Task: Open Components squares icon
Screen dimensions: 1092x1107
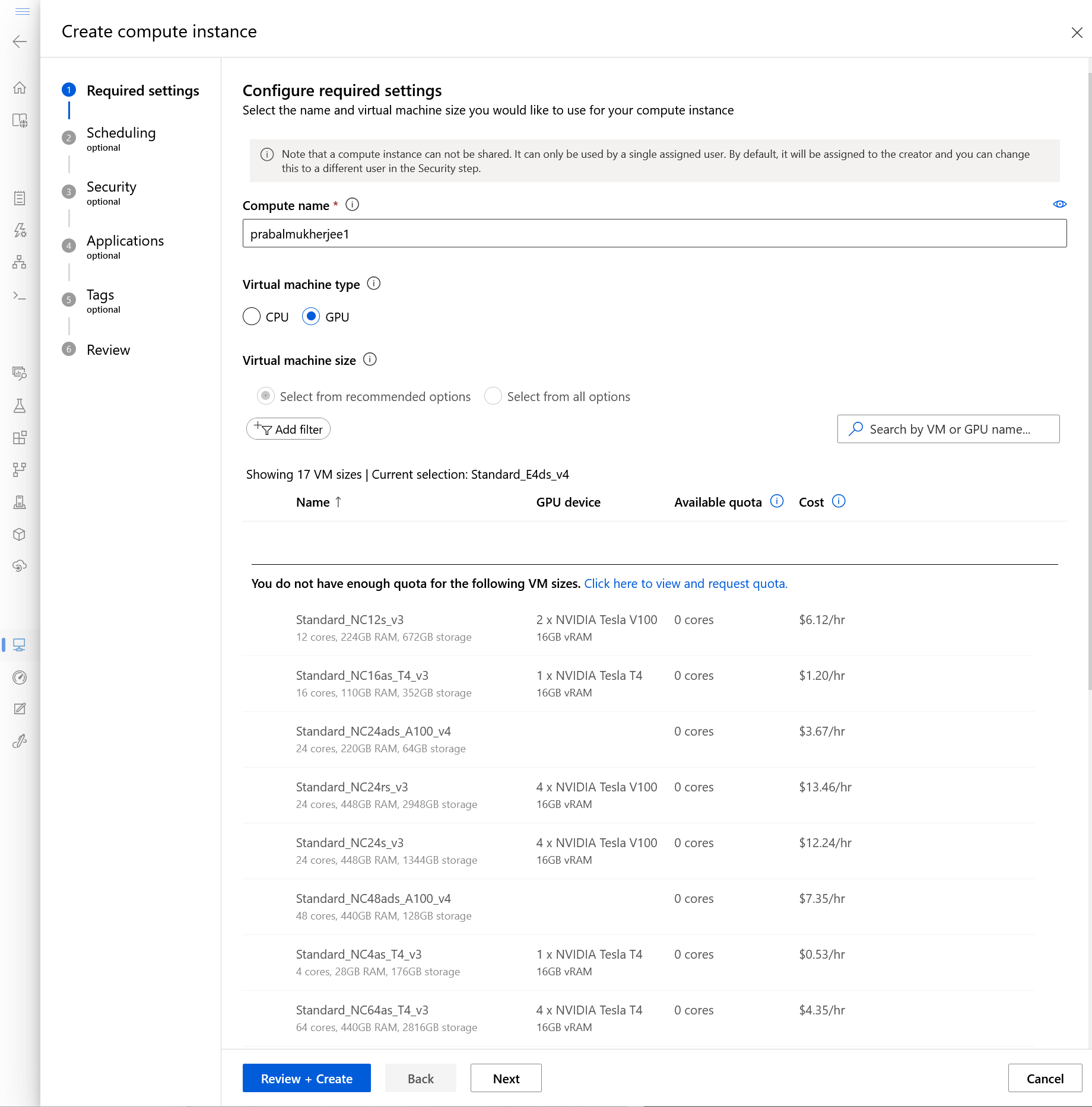Action: coord(20,438)
